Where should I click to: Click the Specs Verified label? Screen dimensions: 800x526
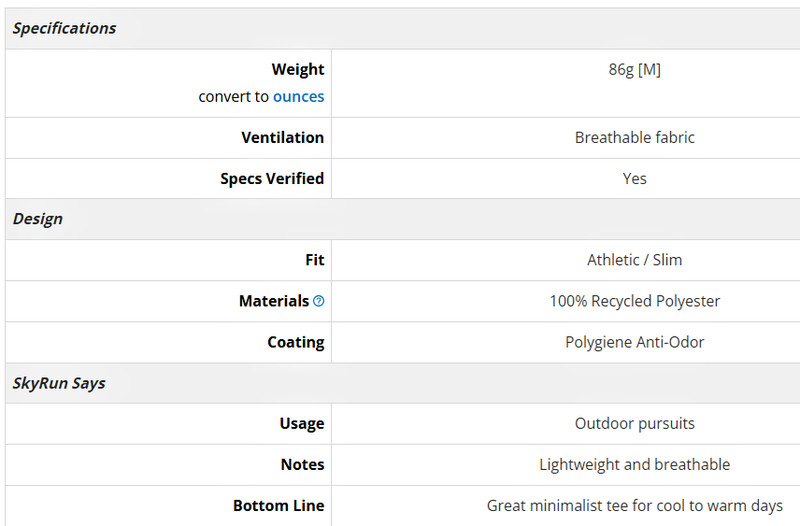click(272, 179)
